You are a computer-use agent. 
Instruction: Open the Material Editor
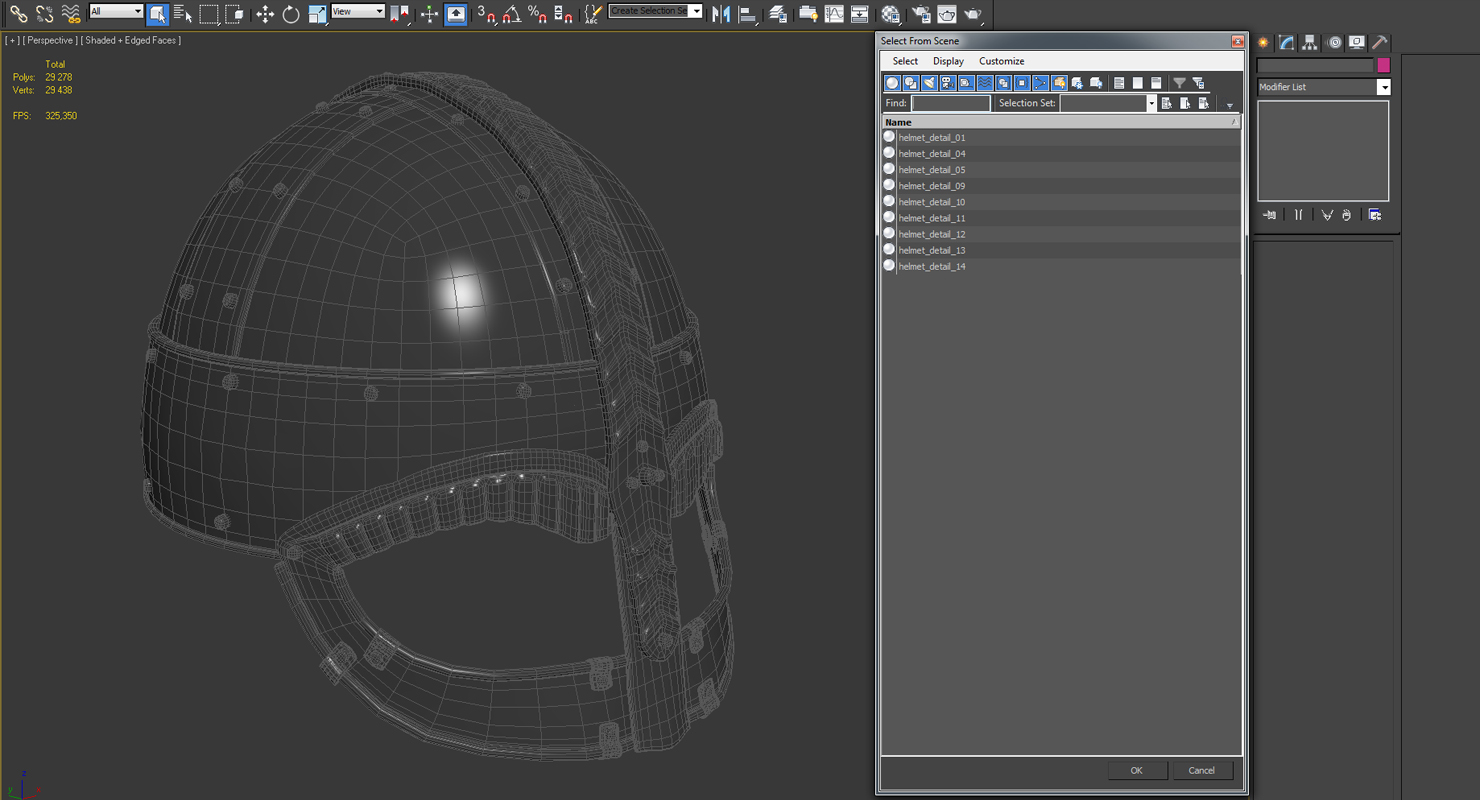tap(890, 14)
